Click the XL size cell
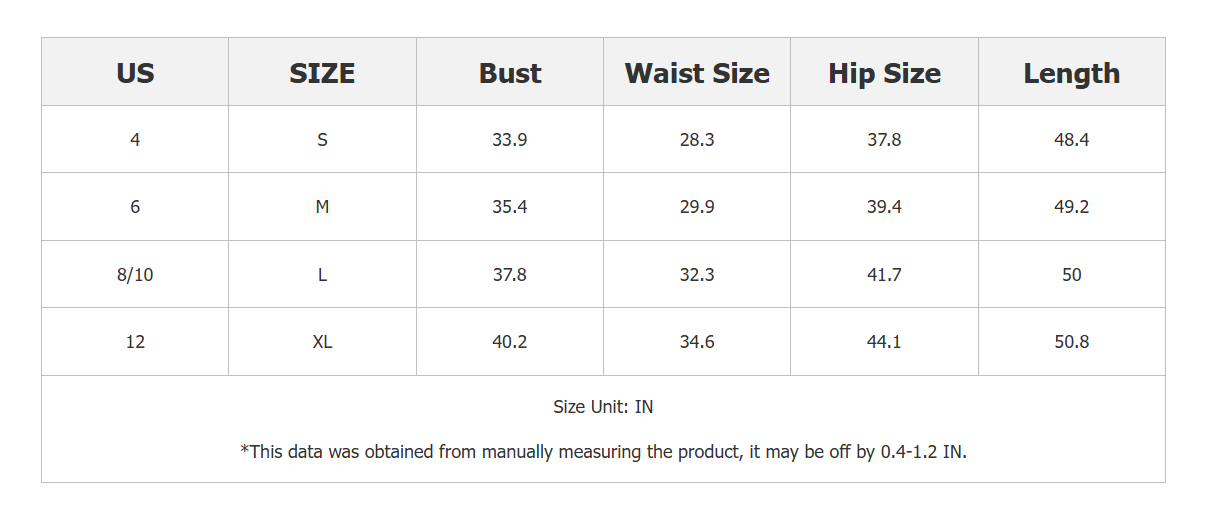This screenshot has height=523, width=1226. coord(322,342)
